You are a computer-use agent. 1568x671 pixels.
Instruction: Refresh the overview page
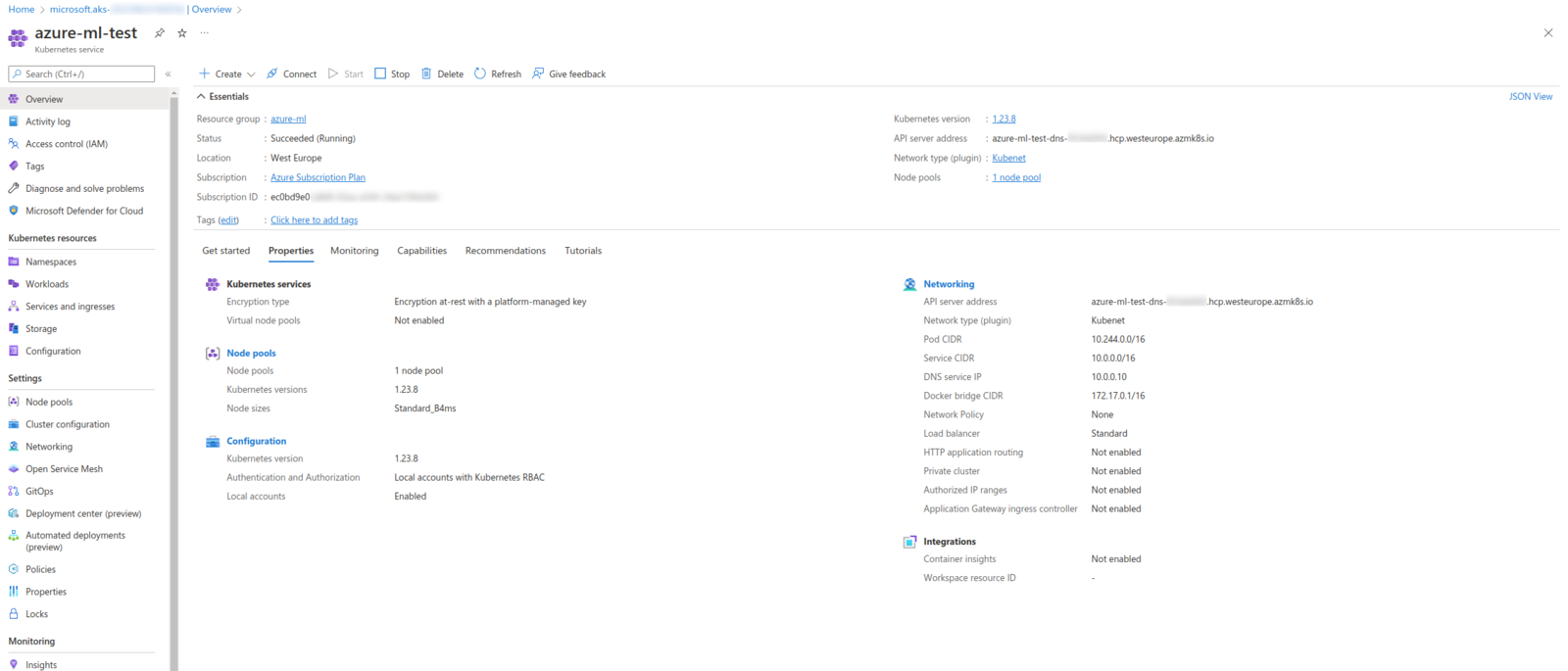tap(498, 73)
